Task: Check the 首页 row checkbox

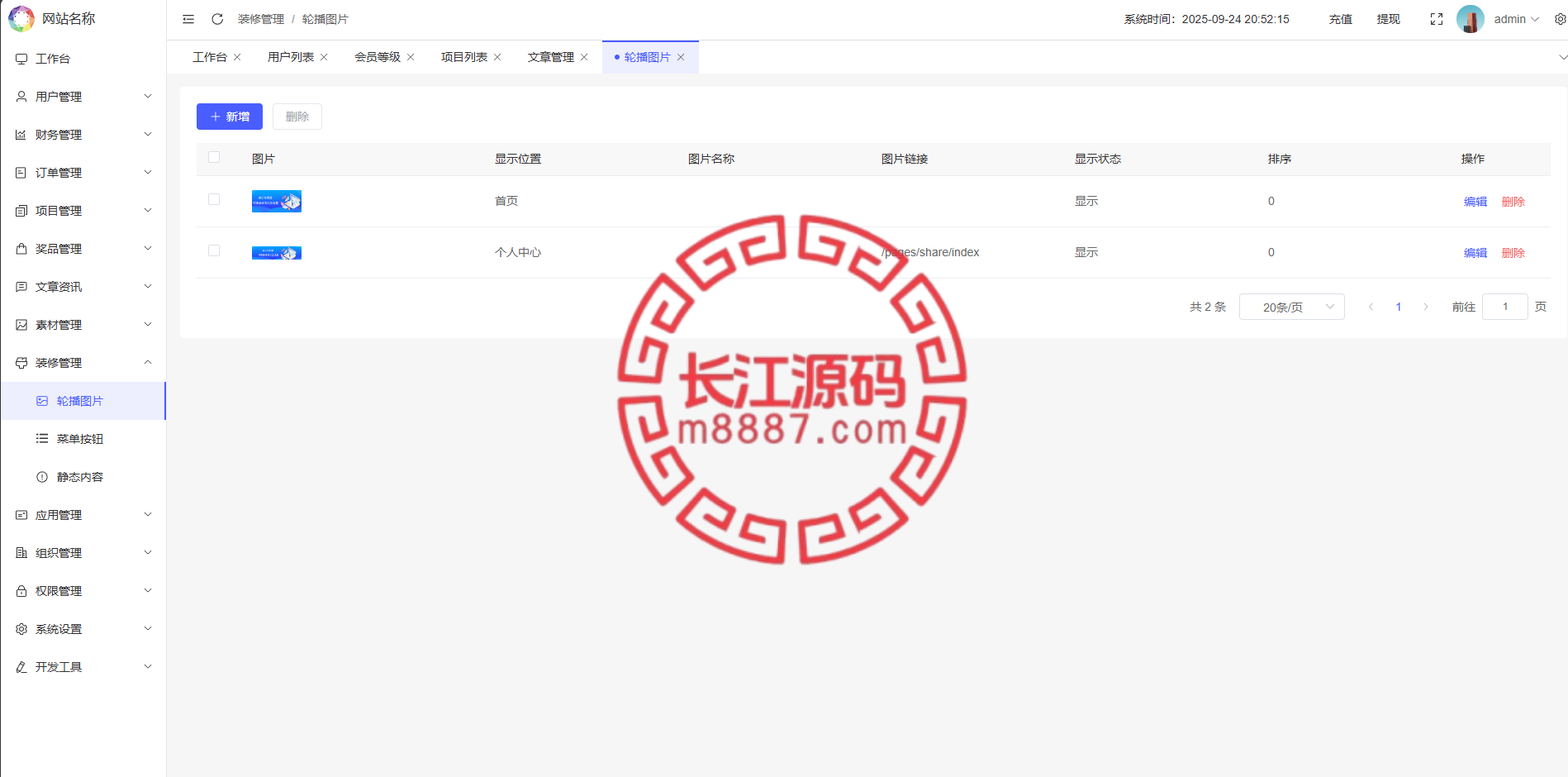Action: [x=214, y=199]
